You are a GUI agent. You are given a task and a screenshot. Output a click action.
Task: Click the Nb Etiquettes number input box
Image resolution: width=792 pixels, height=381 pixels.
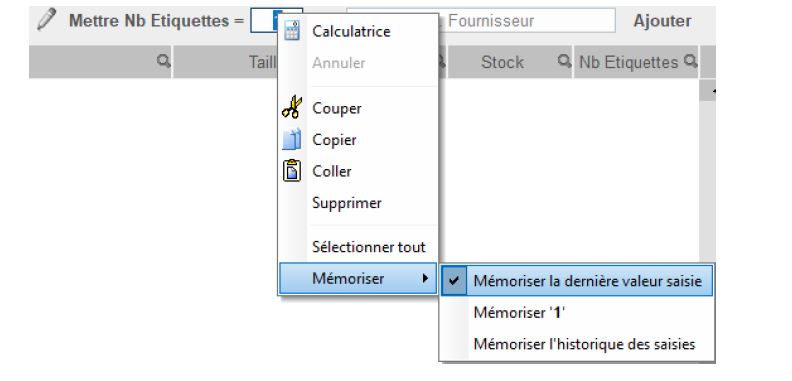pyautogui.click(x=265, y=21)
